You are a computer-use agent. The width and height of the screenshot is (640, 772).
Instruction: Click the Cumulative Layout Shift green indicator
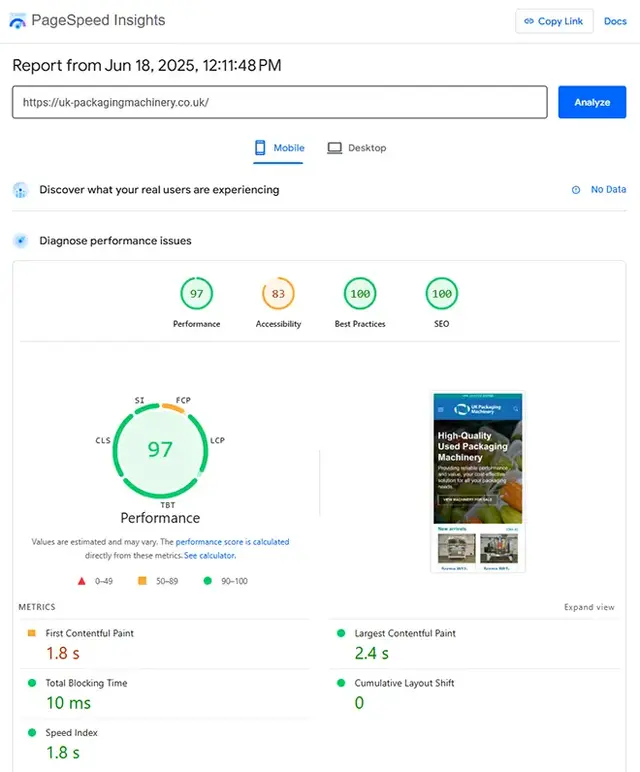point(341,683)
